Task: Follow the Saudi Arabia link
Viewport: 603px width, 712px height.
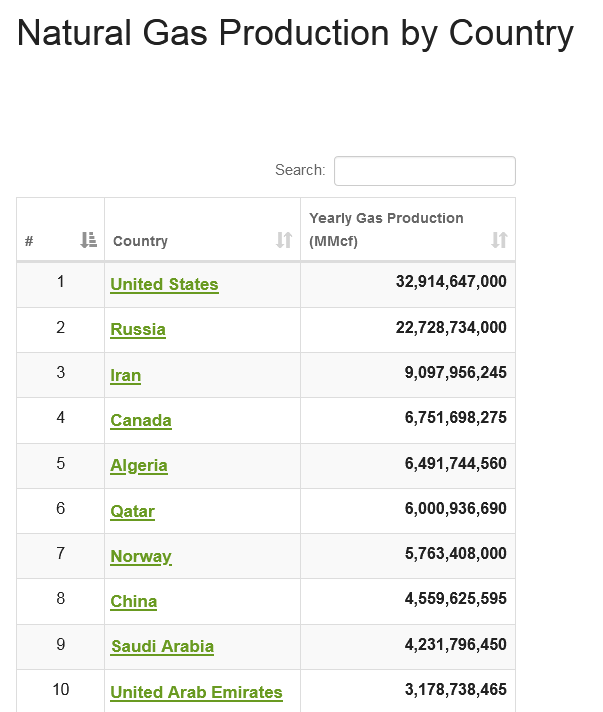Action: [163, 646]
